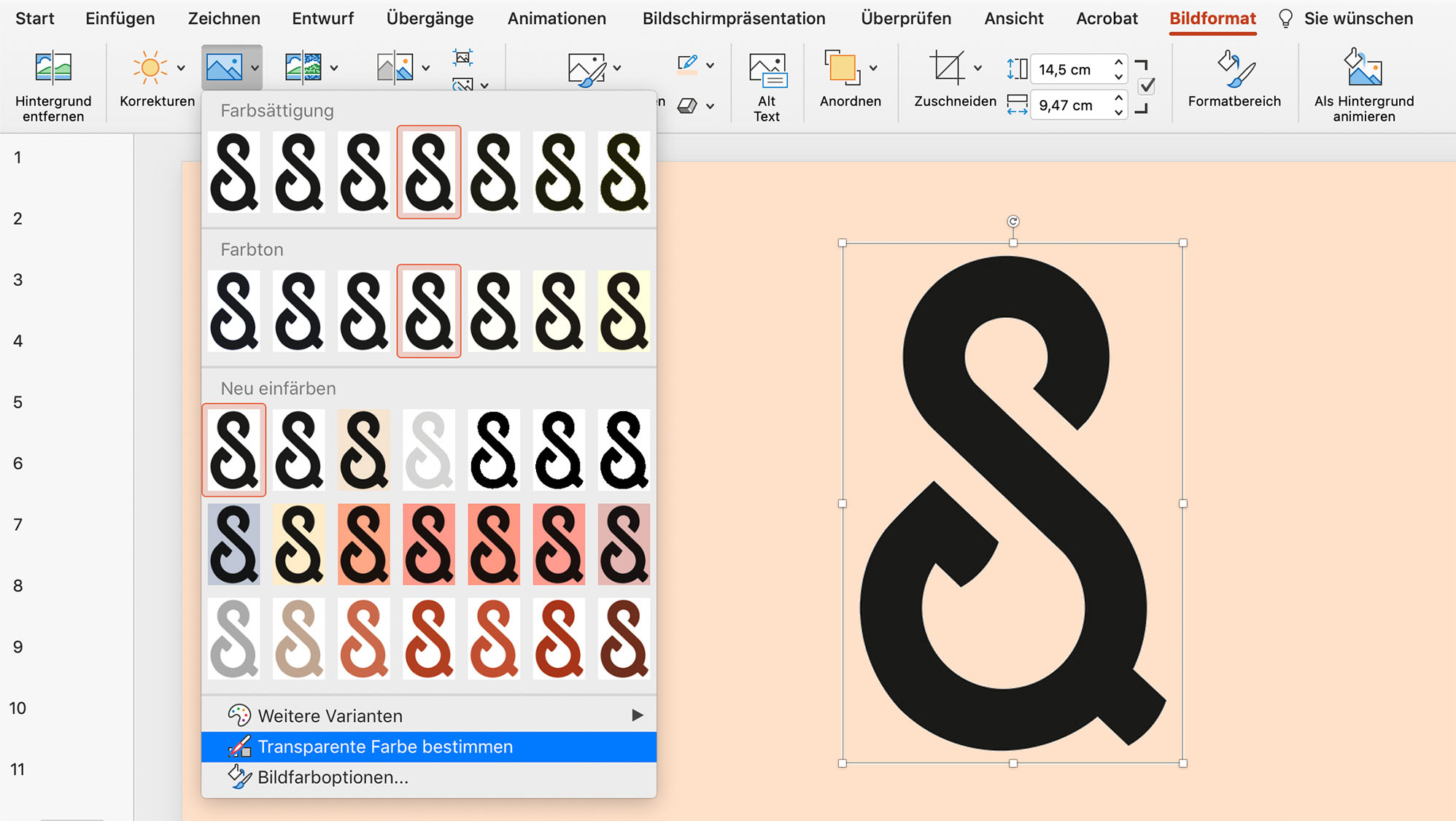Expand the Farbe dropdown arrow

255,68
